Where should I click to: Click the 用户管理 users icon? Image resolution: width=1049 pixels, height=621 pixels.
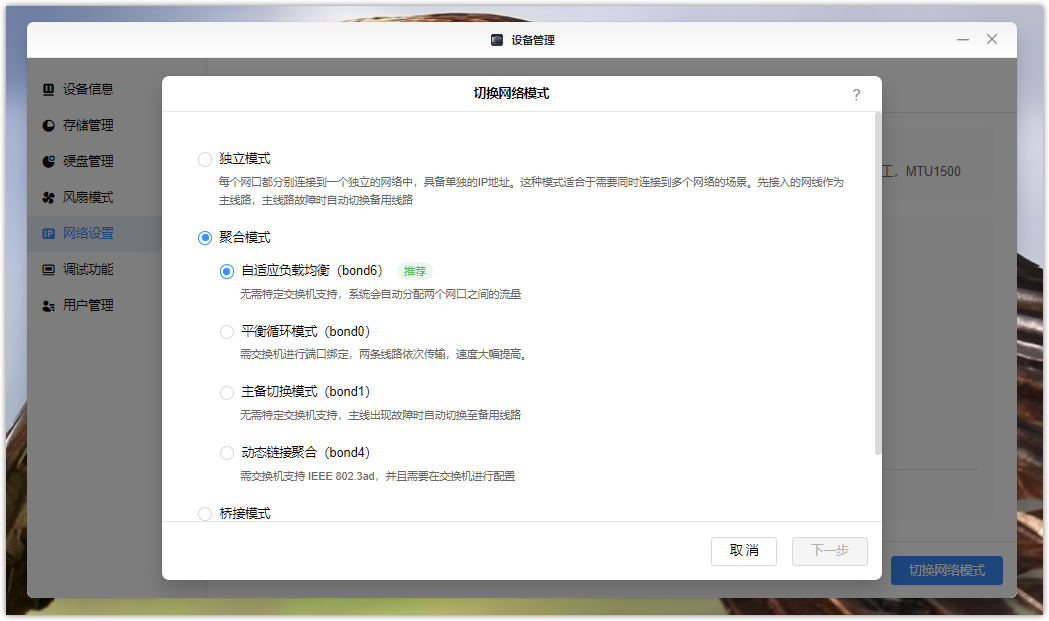point(48,305)
